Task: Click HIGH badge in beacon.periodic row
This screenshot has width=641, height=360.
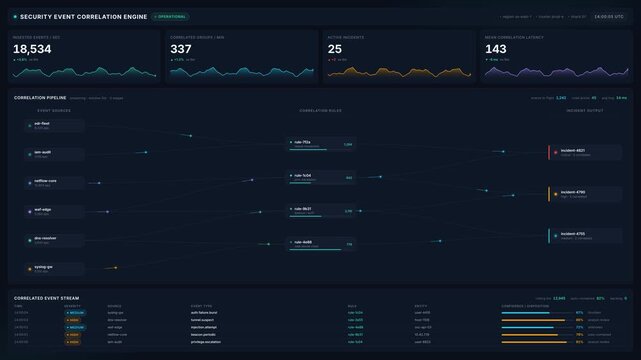Action: pyautogui.click(x=73, y=335)
